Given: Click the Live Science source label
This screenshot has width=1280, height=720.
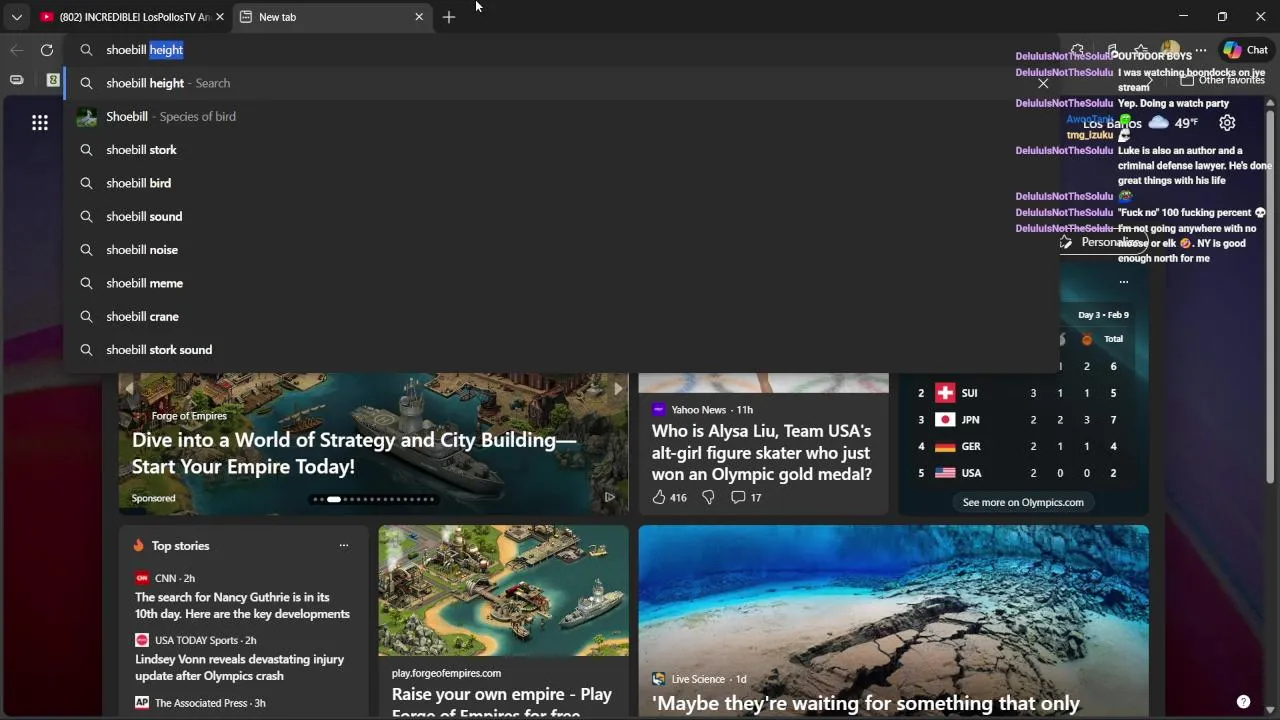Looking at the screenshot, I should coord(698,679).
